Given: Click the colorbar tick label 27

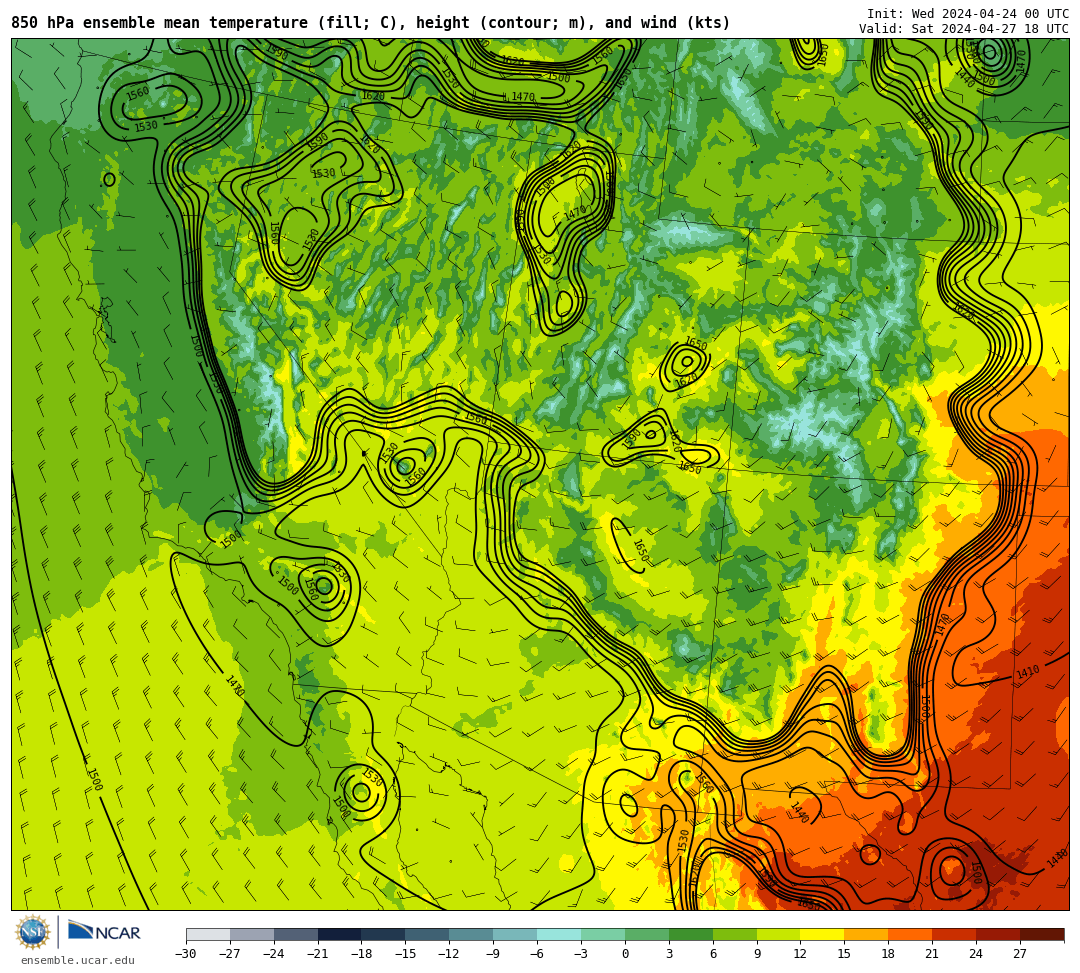Looking at the screenshot, I should click(1020, 954).
